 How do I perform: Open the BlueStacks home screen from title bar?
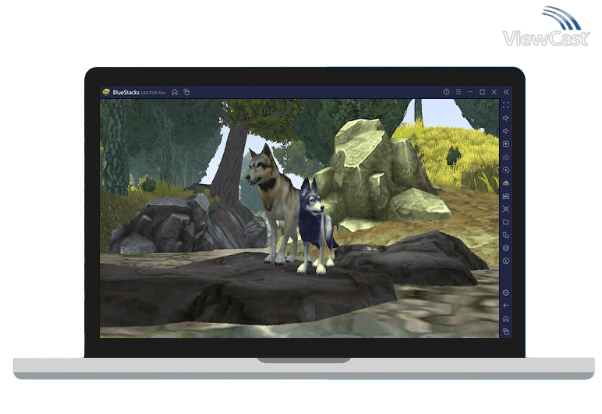pyautogui.click(x=175, y=92)
